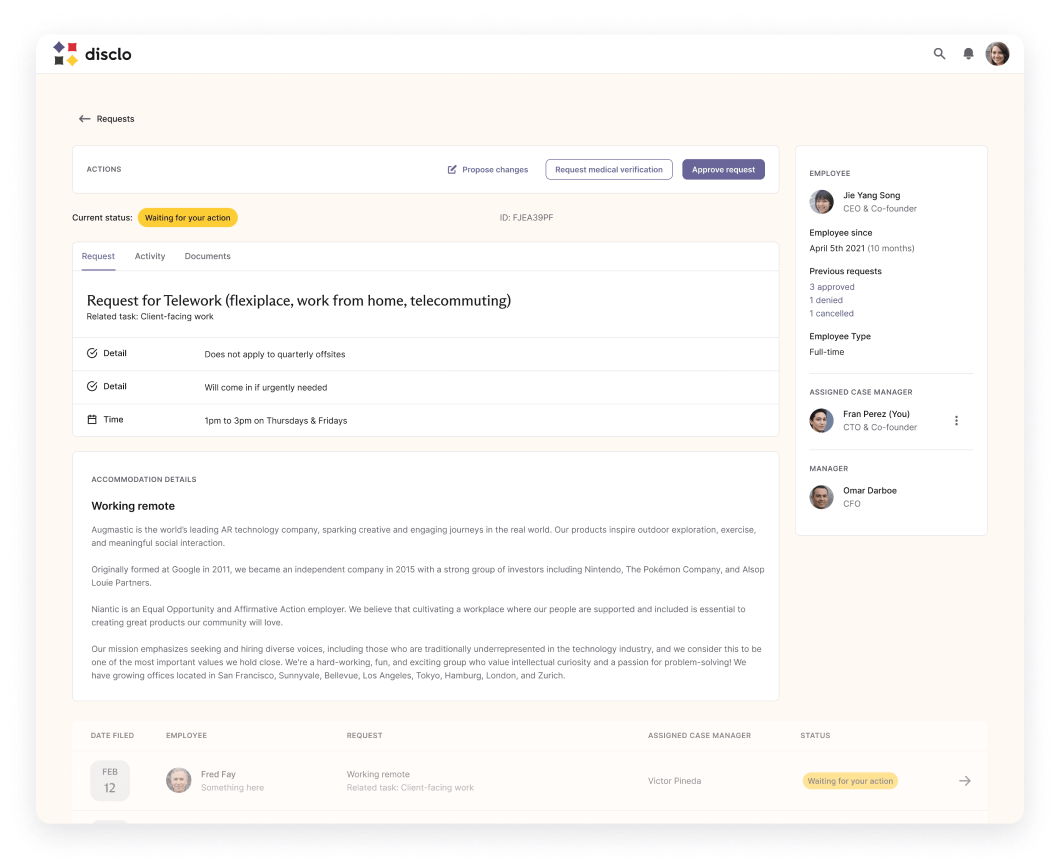Click the checkmark icon for offsites detail

92,354
